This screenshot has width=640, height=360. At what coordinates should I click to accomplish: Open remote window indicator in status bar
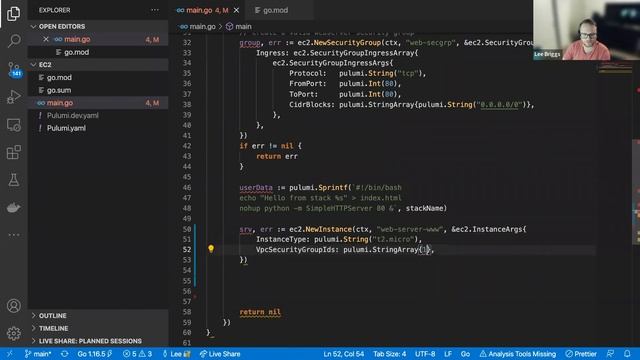9,354
